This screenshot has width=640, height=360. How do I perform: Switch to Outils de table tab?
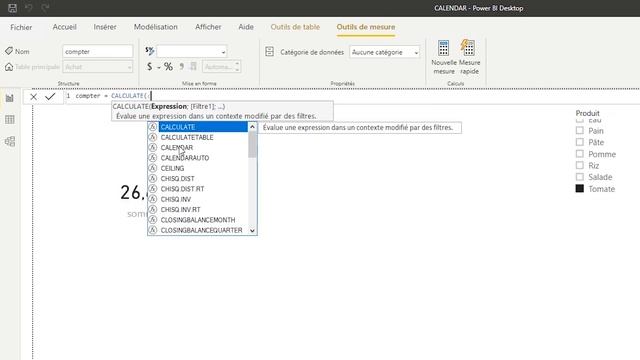295,27
